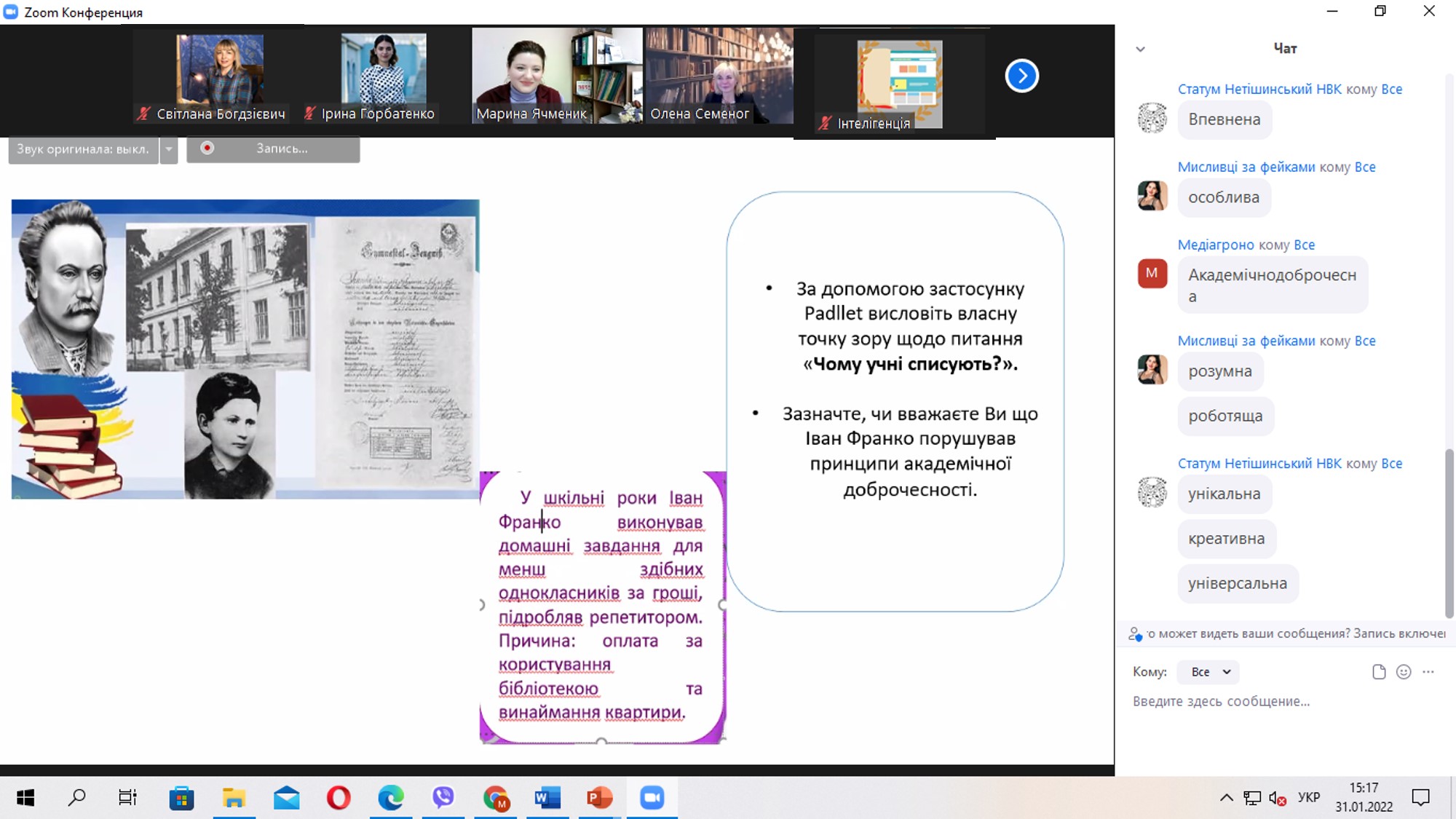Toggle original sound (Звук оригинала) button
This screenshot has width=1456, height=819.
pos(83,149)
